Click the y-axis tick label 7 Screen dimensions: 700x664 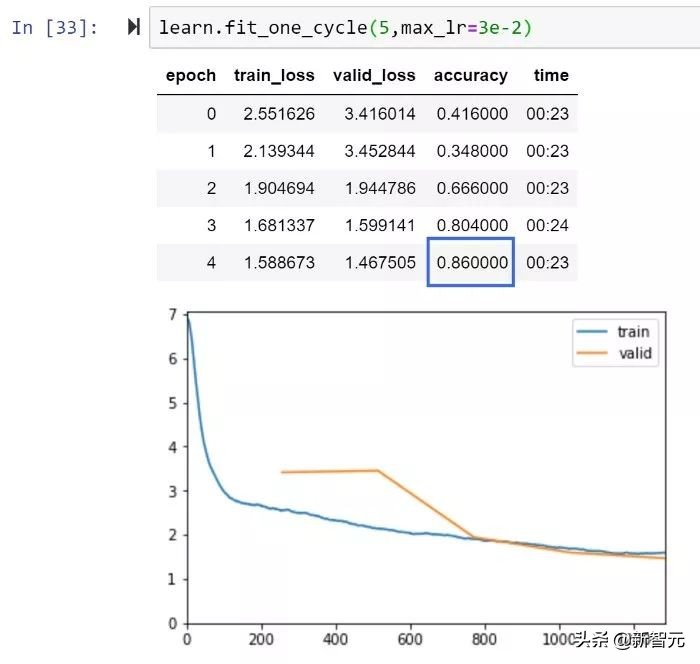click(x=173, y=315)
